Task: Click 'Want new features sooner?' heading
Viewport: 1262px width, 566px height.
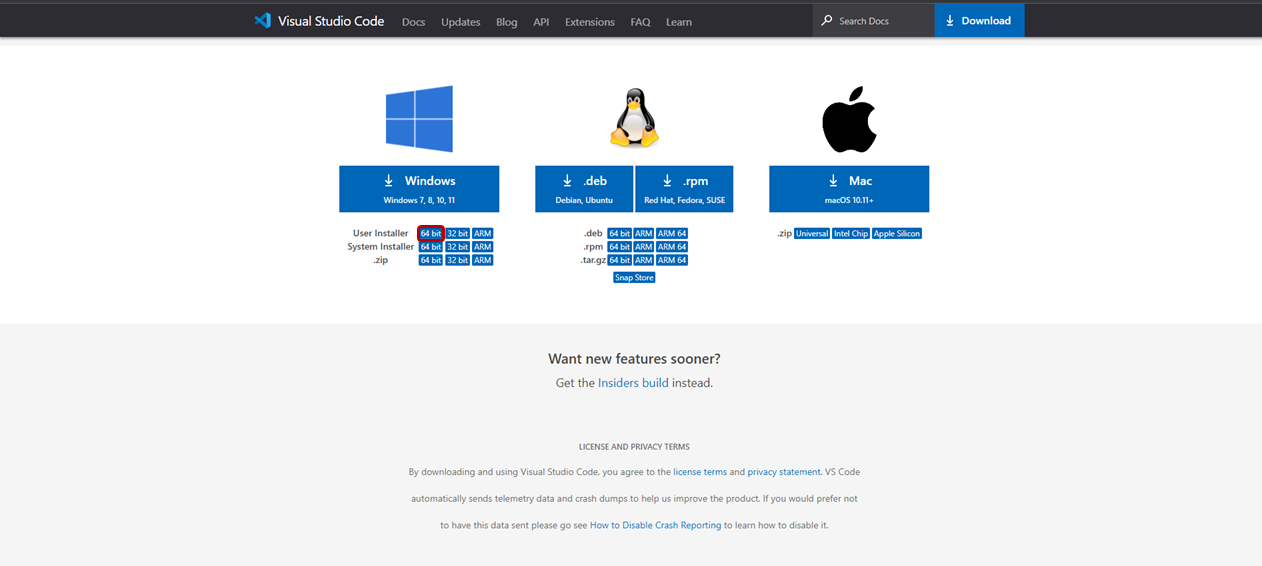Action: (x=634, y=359)
